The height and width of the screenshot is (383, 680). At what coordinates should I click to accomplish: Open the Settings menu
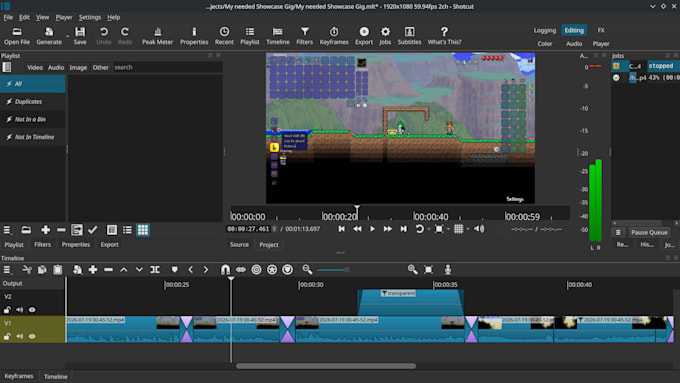[90, 17]
